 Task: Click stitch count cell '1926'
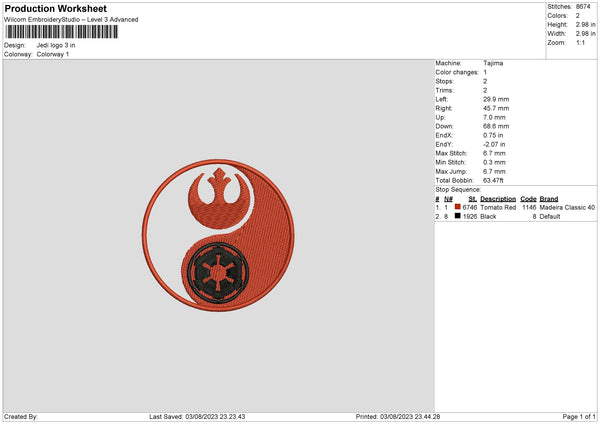(470, 217)
